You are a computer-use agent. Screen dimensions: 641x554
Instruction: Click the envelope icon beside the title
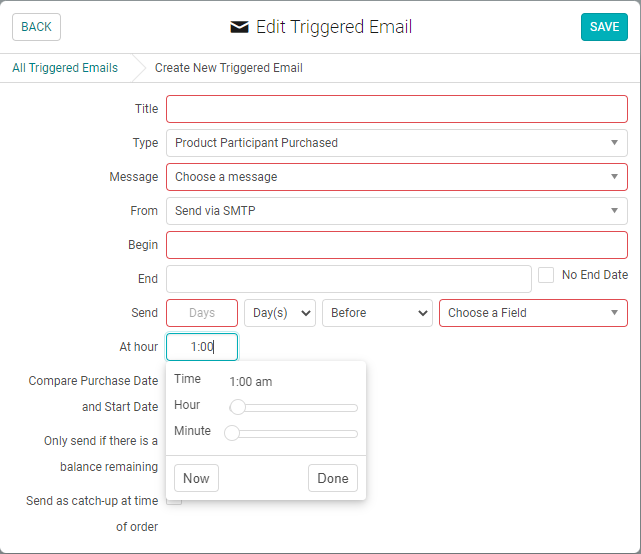coord(239,27)
